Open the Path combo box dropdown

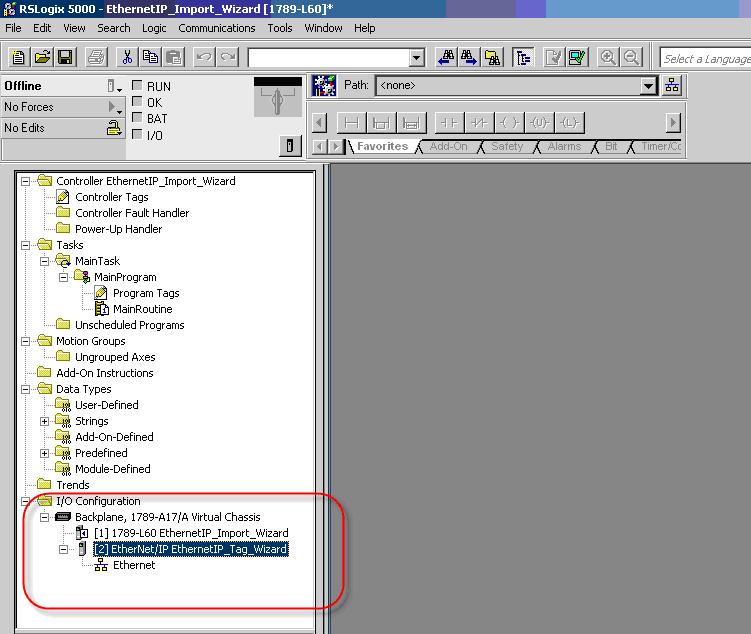648,86
